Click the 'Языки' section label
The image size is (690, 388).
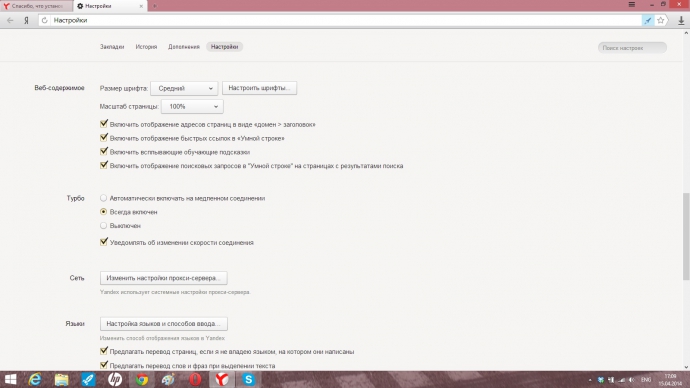[75, 324]
